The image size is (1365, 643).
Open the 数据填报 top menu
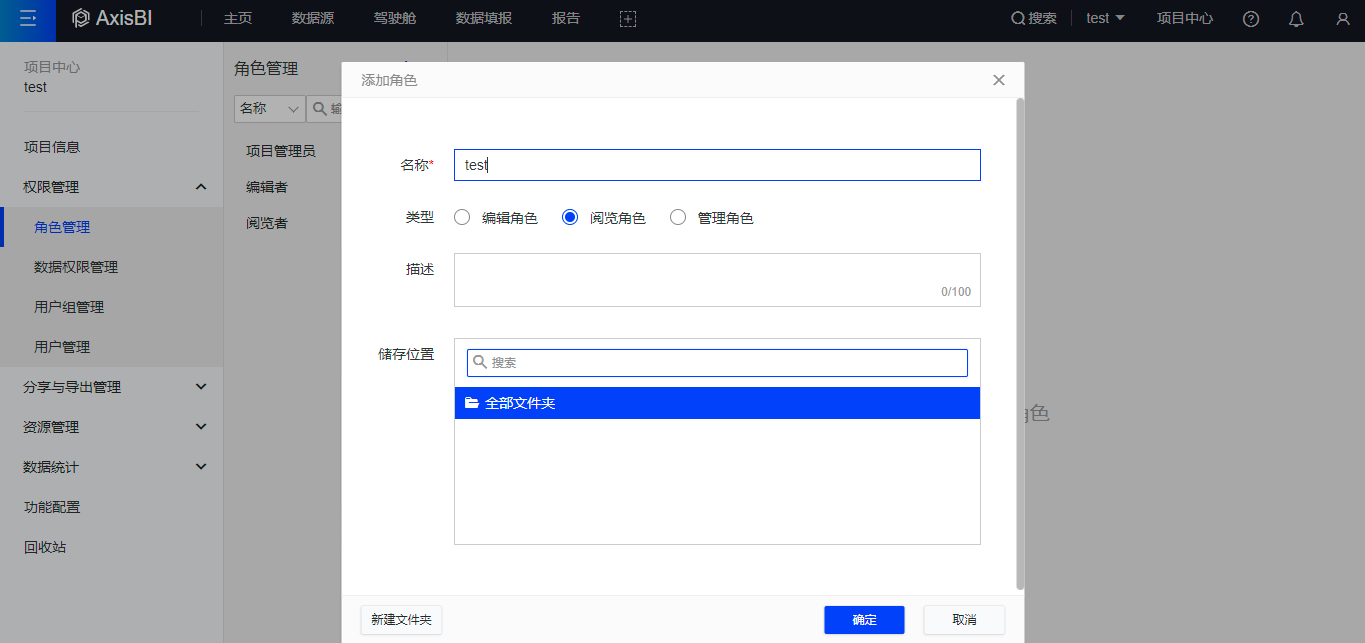click(483, 19)
